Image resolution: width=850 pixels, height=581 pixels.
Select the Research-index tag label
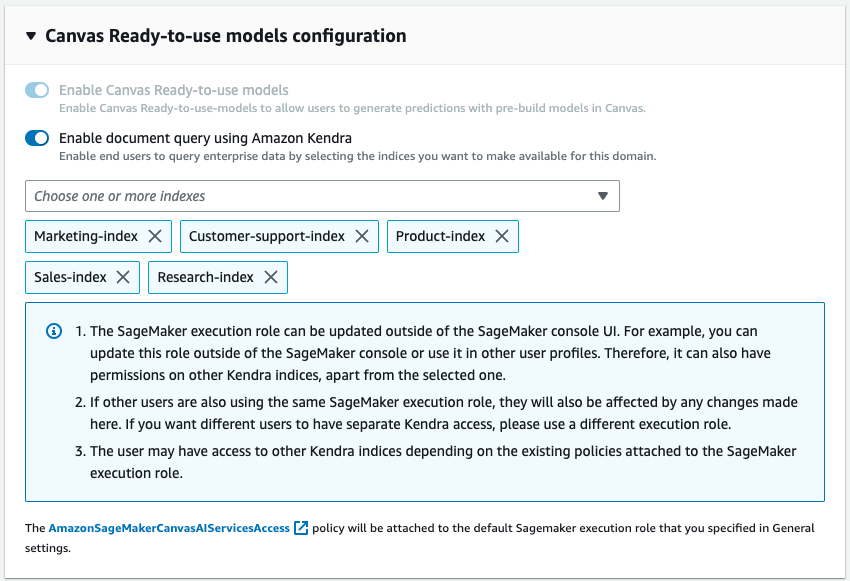click(205, 277)
